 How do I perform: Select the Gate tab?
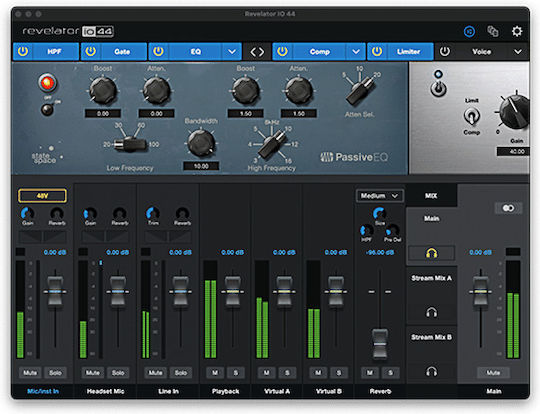(x=122, y=52)
